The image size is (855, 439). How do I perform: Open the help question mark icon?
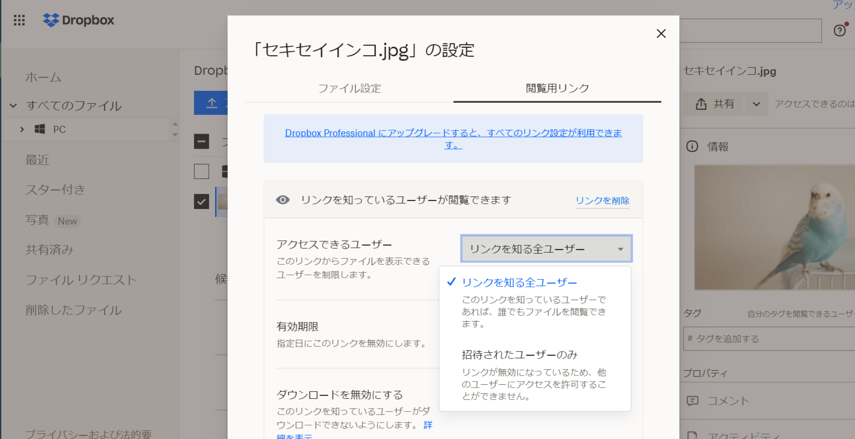pyautogui.click(x=840, y=31)
